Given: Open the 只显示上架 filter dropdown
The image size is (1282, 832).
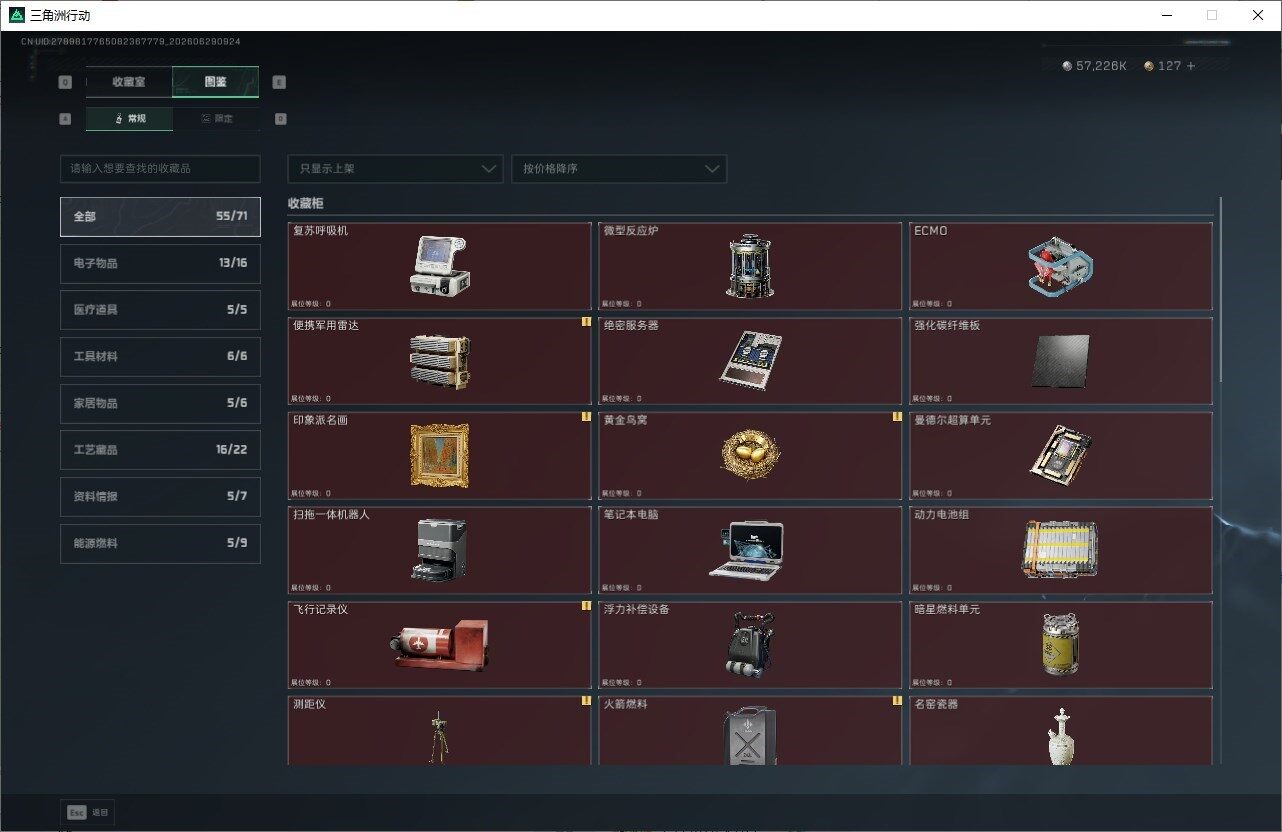Looking at the screenshot, I should click(x=395, y=168).
